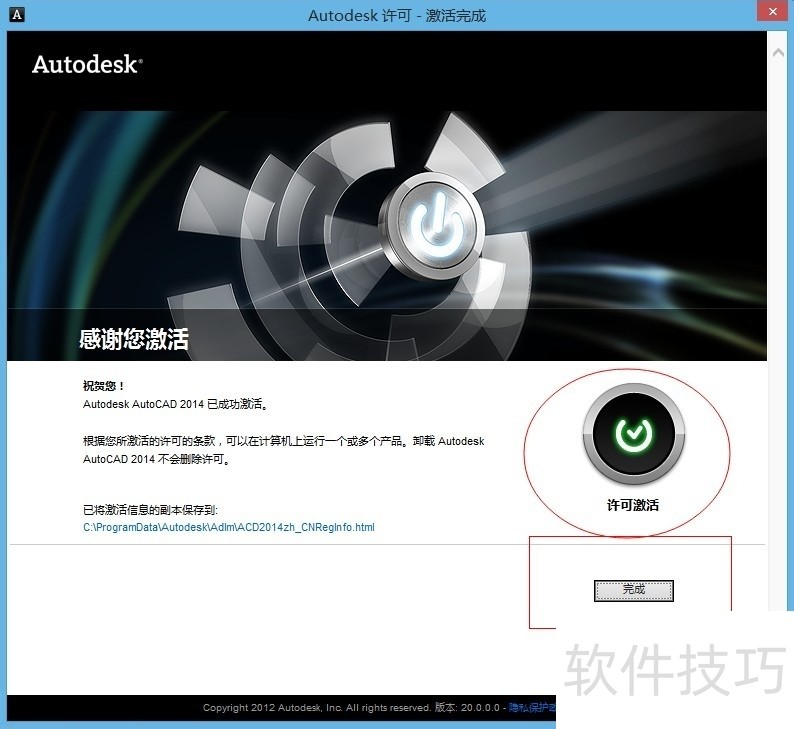
Task: Open the privacy policy link in the footer
Action: tap(532, 707)
